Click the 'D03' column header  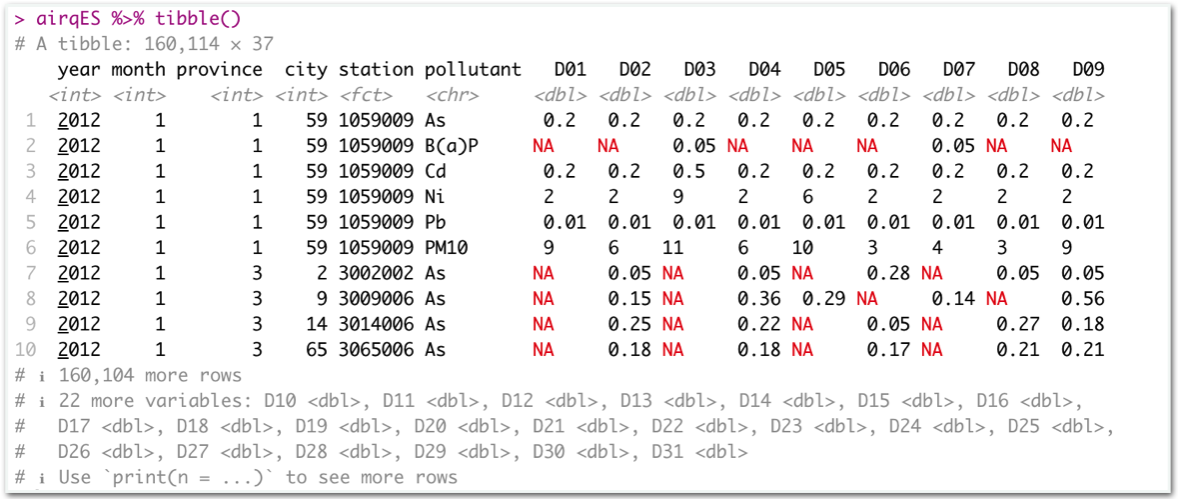[x=699, y=70]
